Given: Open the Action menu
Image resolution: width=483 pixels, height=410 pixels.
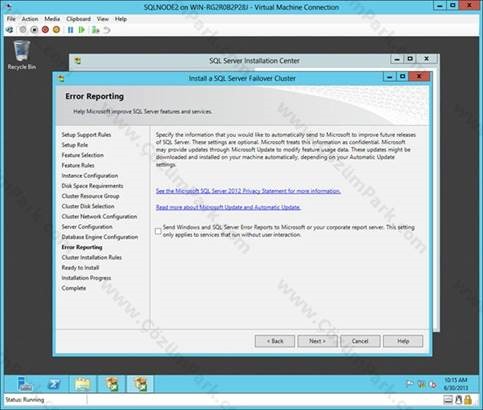Looking at the screenshot, I should [30, 19].
